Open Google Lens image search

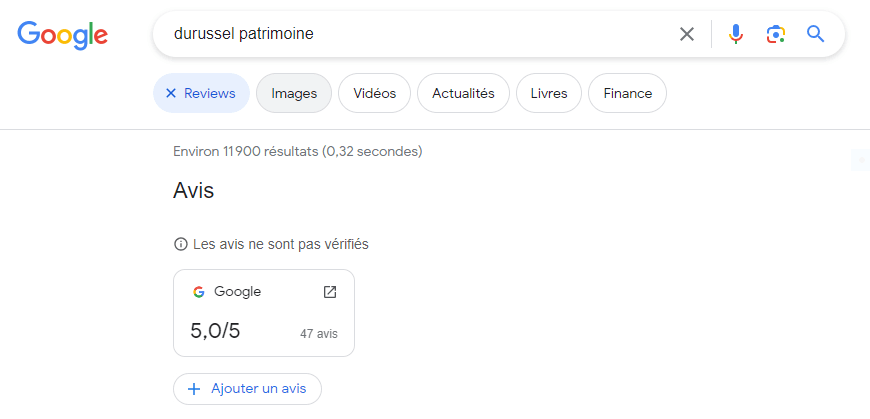coord(776,34)
